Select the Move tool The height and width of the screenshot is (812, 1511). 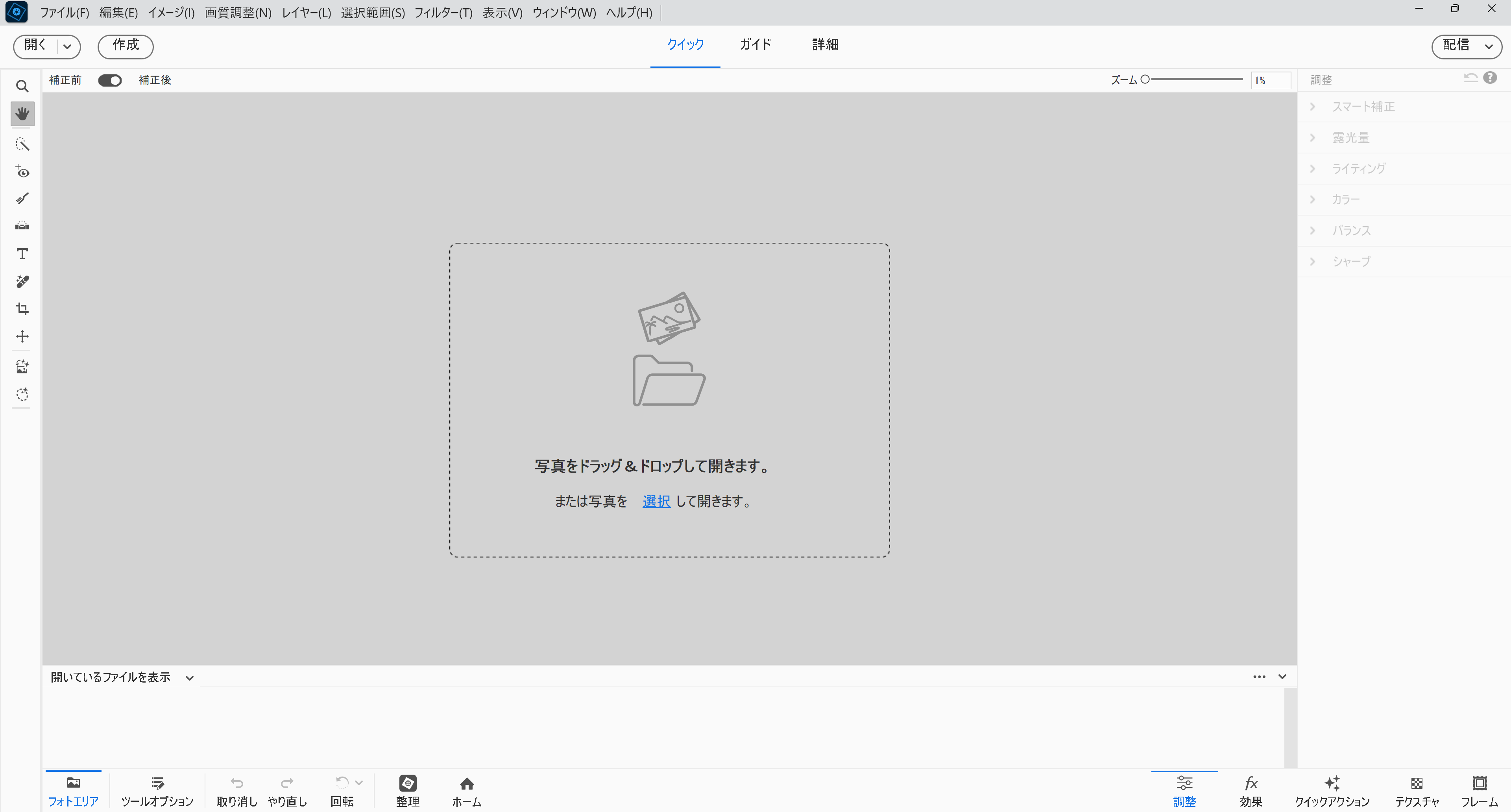click(x=22, y=336)
